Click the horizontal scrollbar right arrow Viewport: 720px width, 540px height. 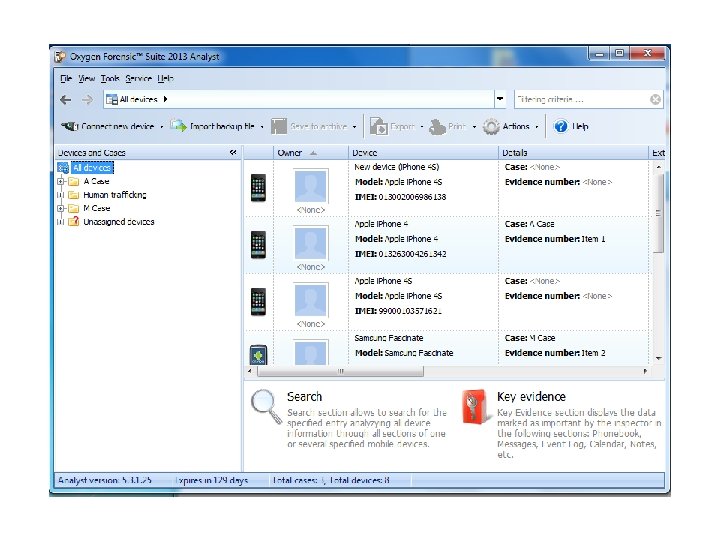[x=645, y=371]
